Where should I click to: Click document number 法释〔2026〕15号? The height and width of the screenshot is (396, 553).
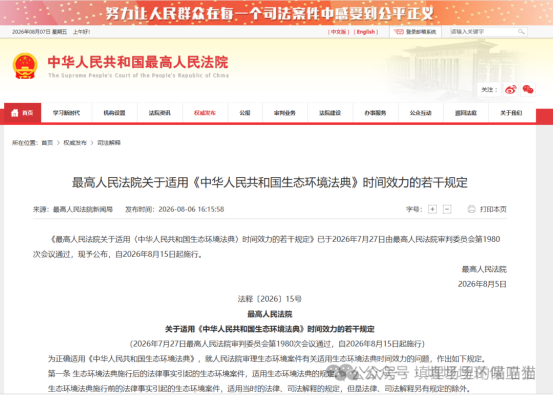coord(270,299)
